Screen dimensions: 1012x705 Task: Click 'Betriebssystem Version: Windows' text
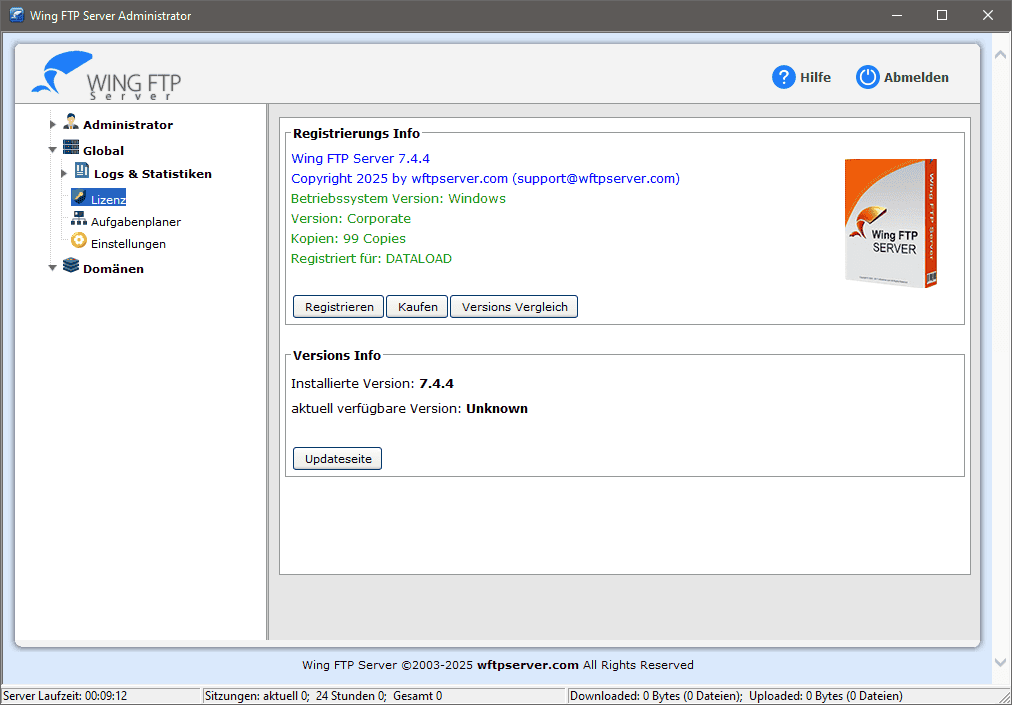(398, 198)
